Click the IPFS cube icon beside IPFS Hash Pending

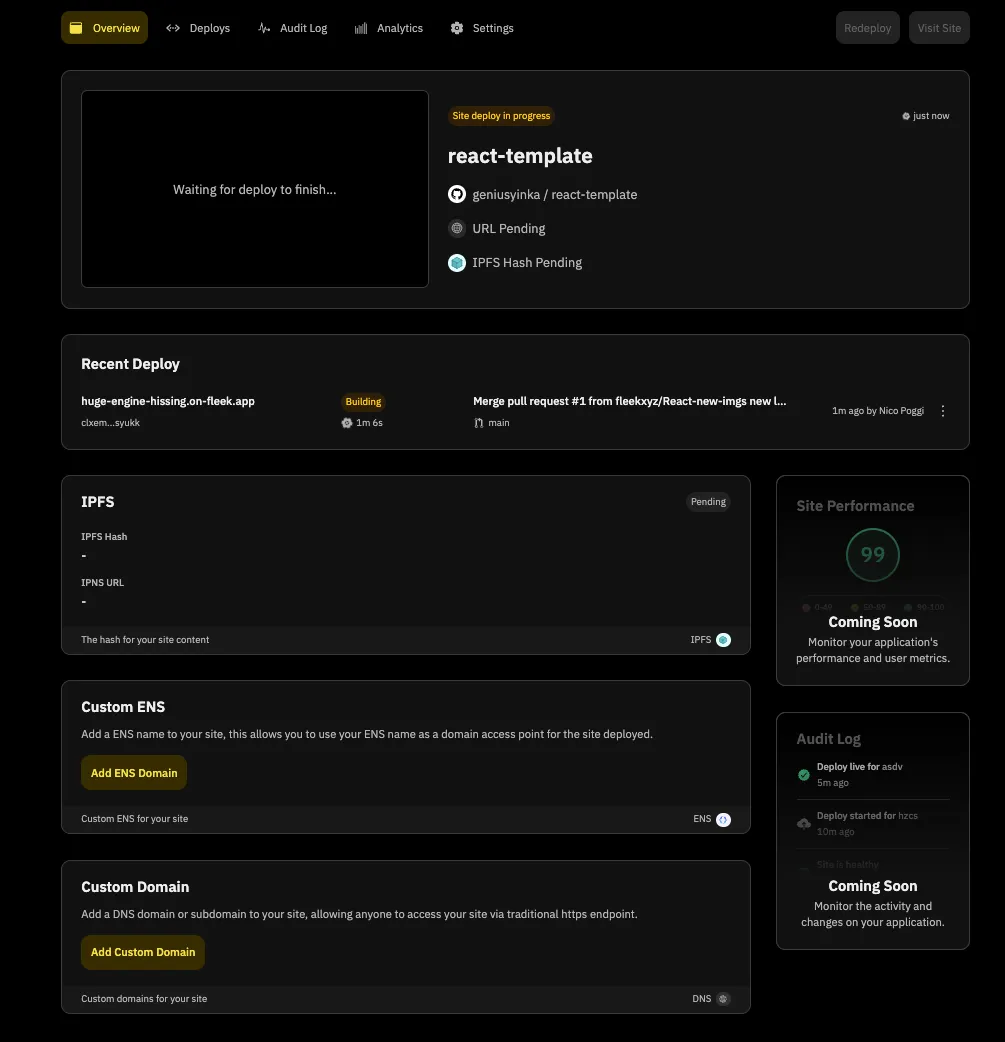point(457,263)
